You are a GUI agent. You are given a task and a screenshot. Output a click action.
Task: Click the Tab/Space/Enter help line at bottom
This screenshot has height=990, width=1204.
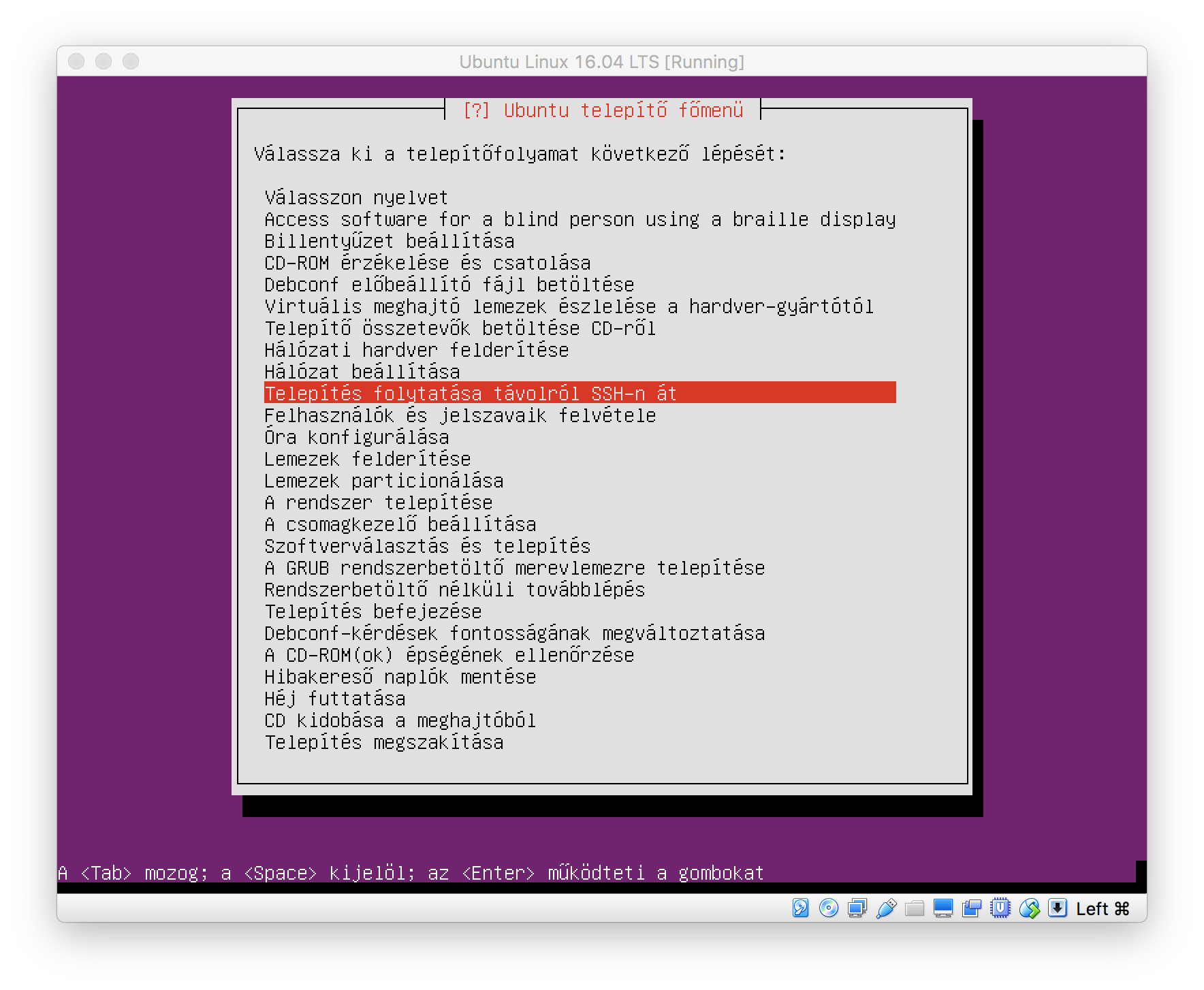click(x=411, y=873)
